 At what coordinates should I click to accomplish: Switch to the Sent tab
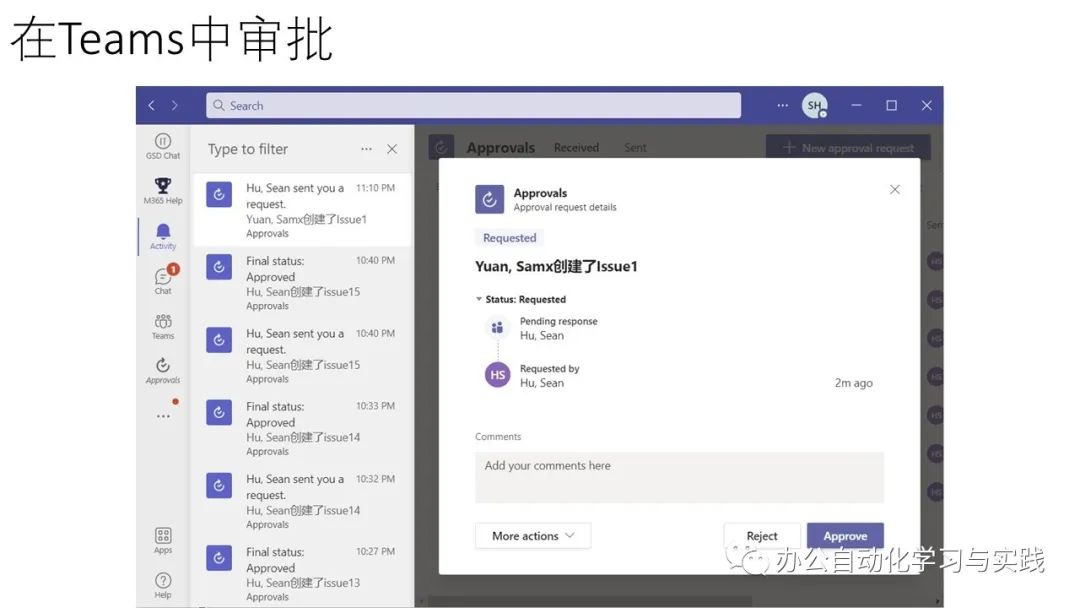coord(634,147)
